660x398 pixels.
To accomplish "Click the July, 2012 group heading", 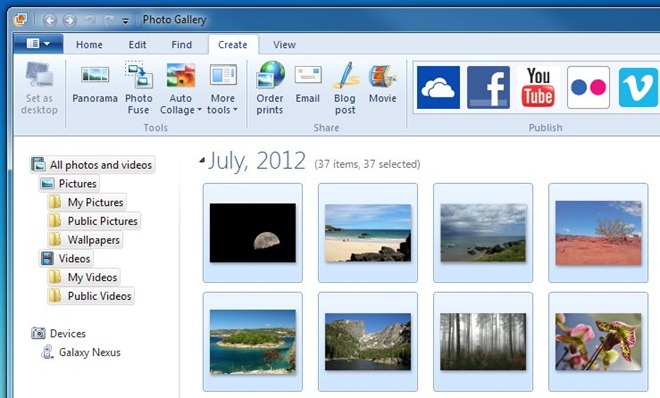I will coord(257,161).
